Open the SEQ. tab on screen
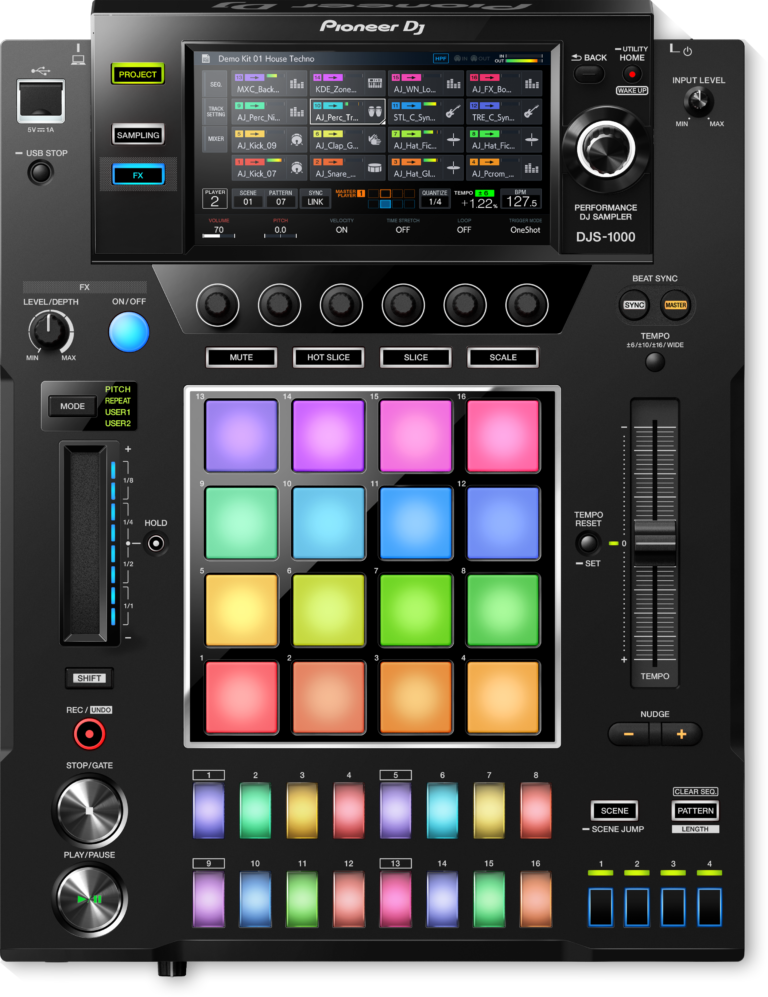Image resolution: width=768 pixels, height=997 pixels. click(216, 84)
